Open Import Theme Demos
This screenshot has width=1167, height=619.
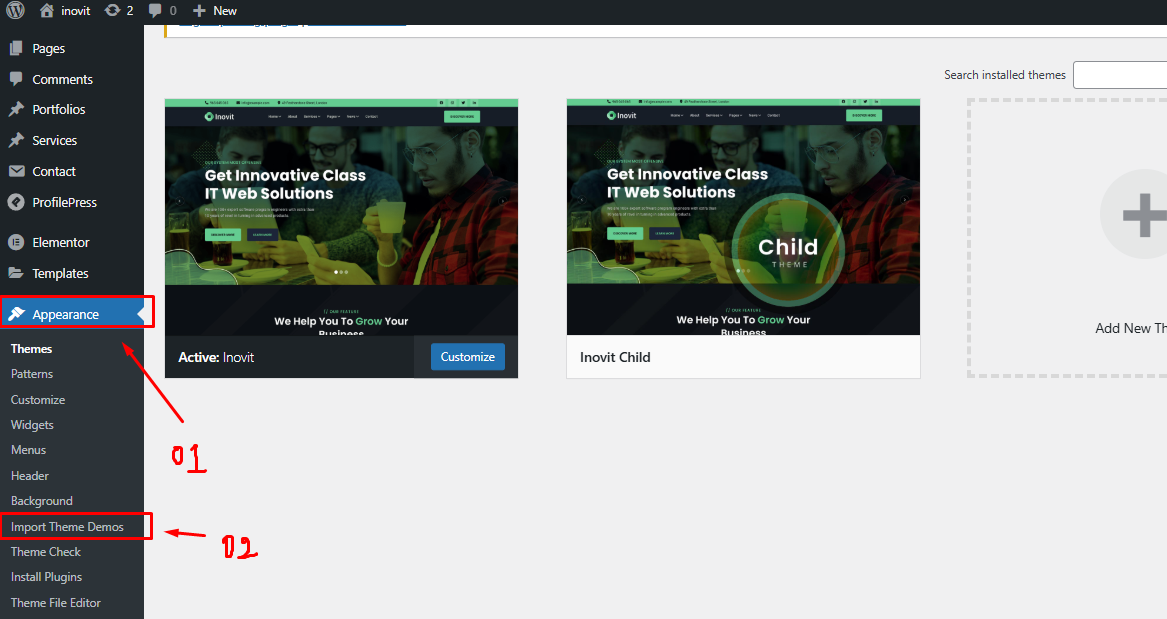(67, 527)
